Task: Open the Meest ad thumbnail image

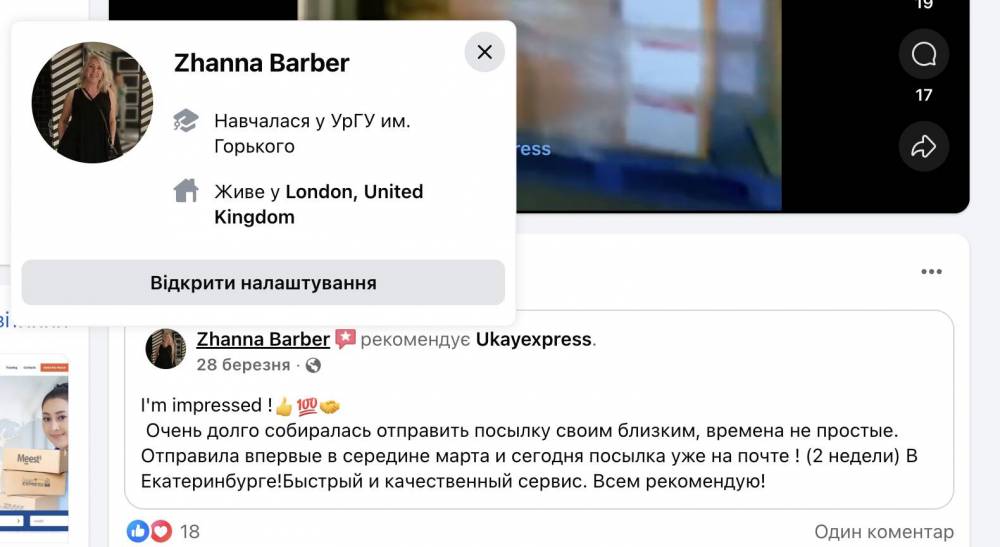Action: 34,449
